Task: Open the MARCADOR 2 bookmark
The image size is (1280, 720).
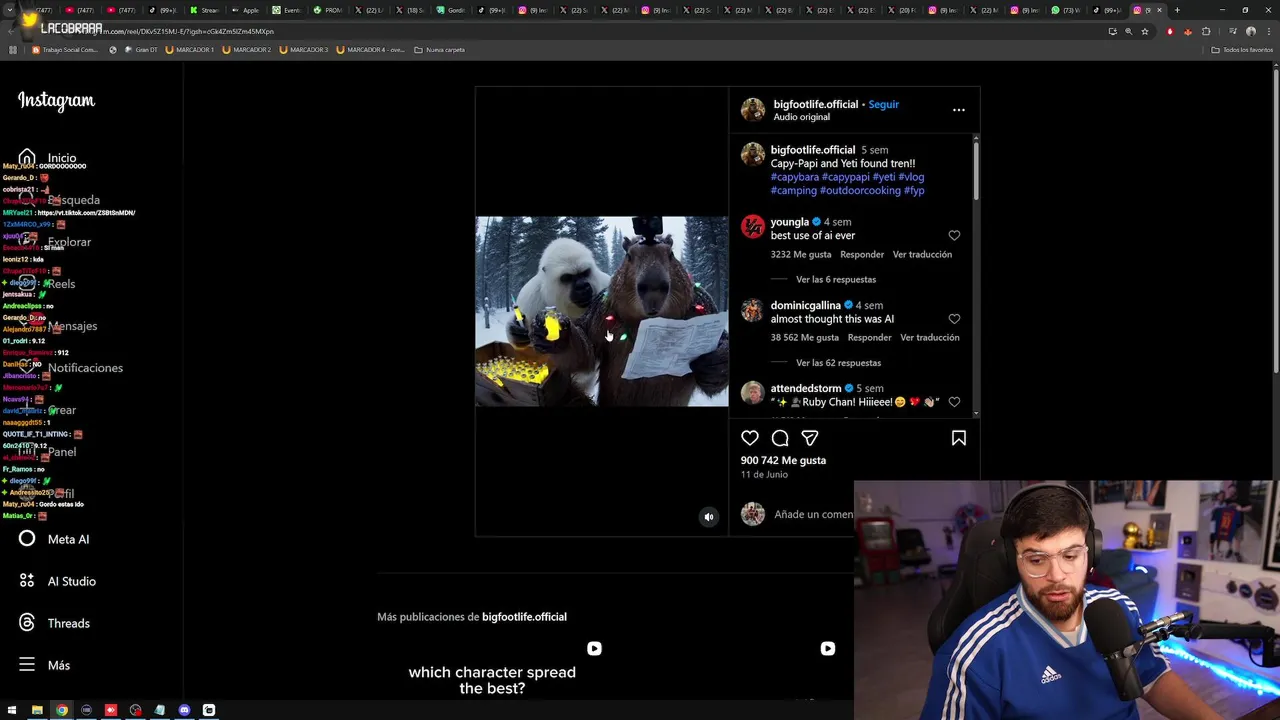Action: pos(246,50)
